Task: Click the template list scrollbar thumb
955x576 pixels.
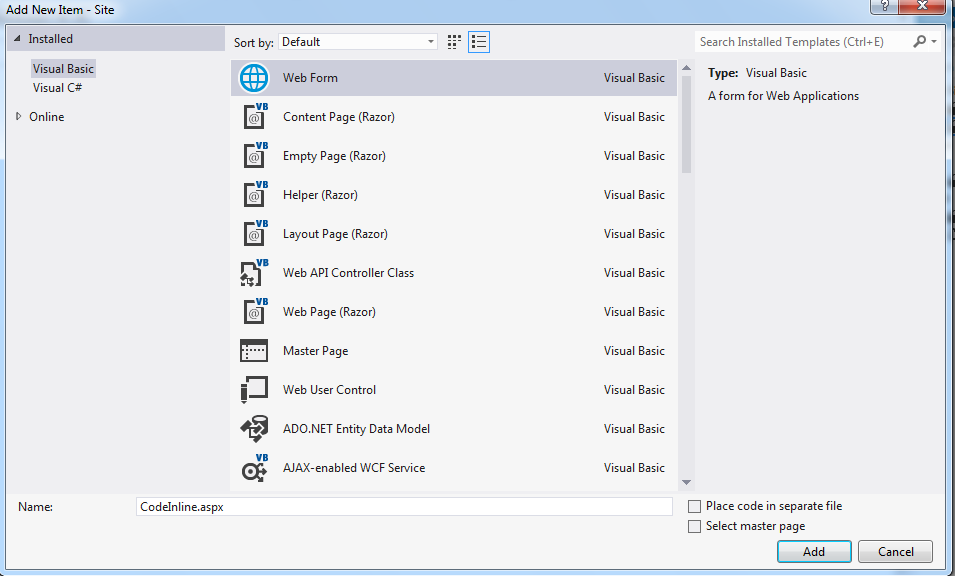Action: [x=686, y=124]
